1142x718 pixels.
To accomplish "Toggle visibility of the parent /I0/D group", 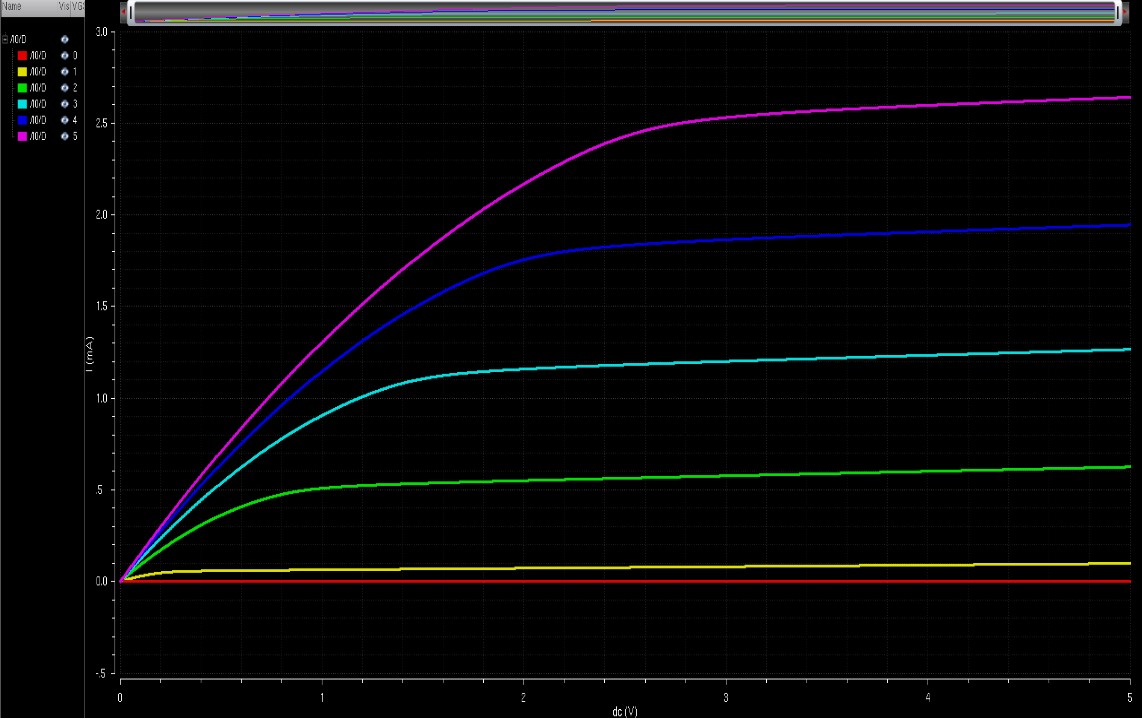I will (65, 39).
